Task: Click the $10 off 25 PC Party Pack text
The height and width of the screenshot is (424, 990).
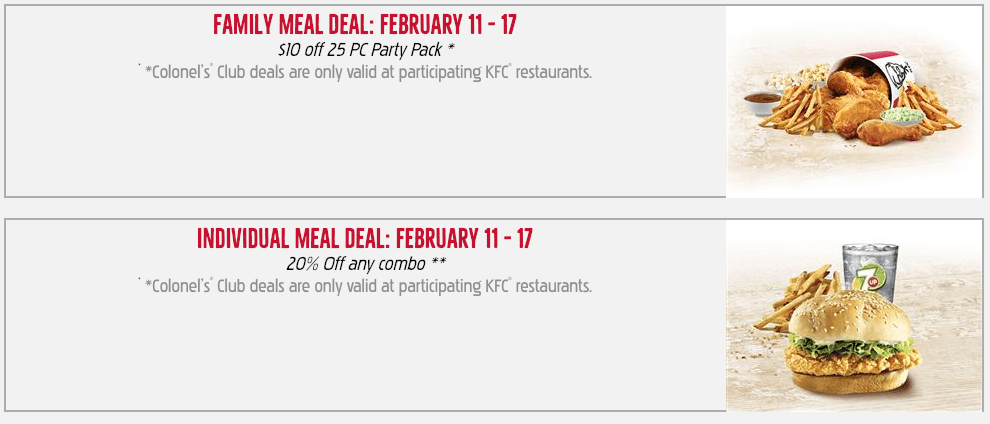Action: [366, 49]
